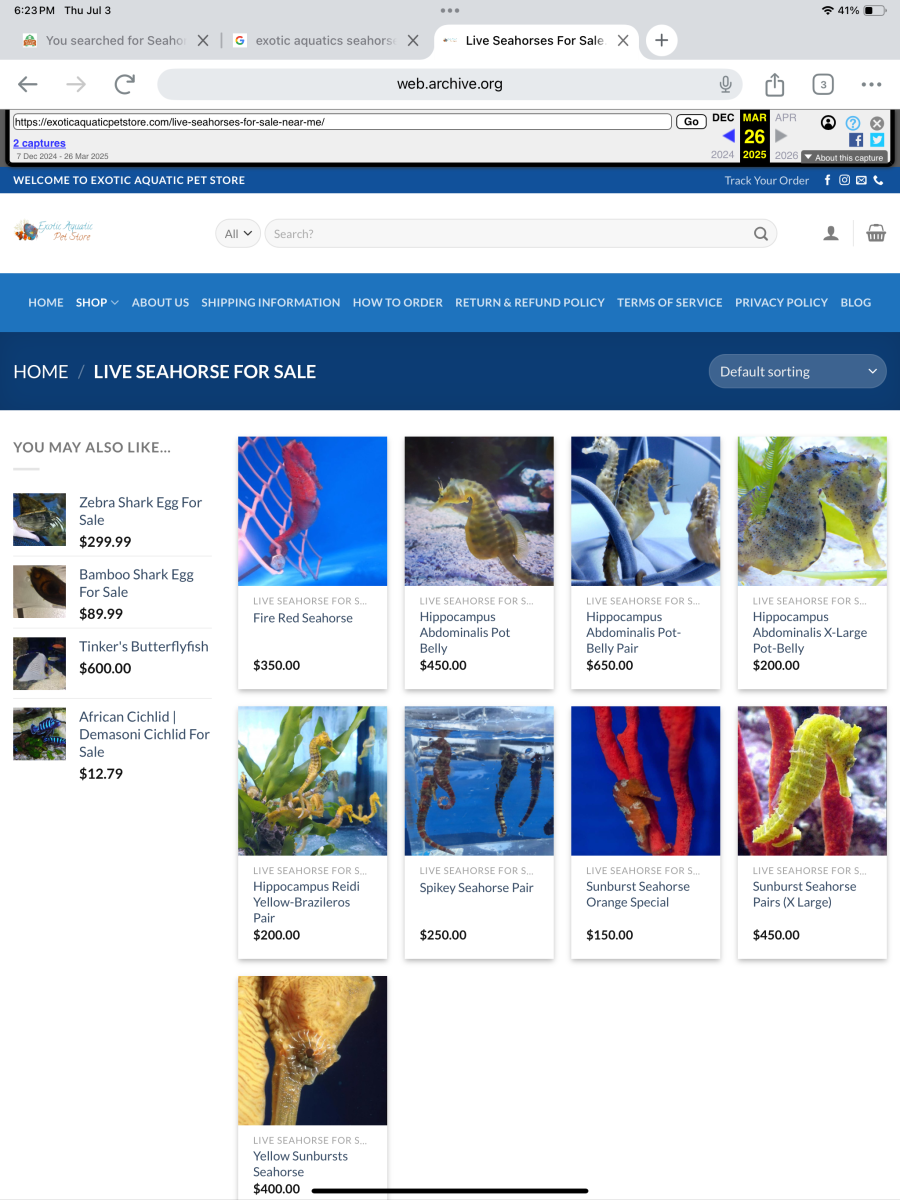Go to previous Wayback capture blue arrow
Screen dimensions: 900x1200
[x=728, y=136]
